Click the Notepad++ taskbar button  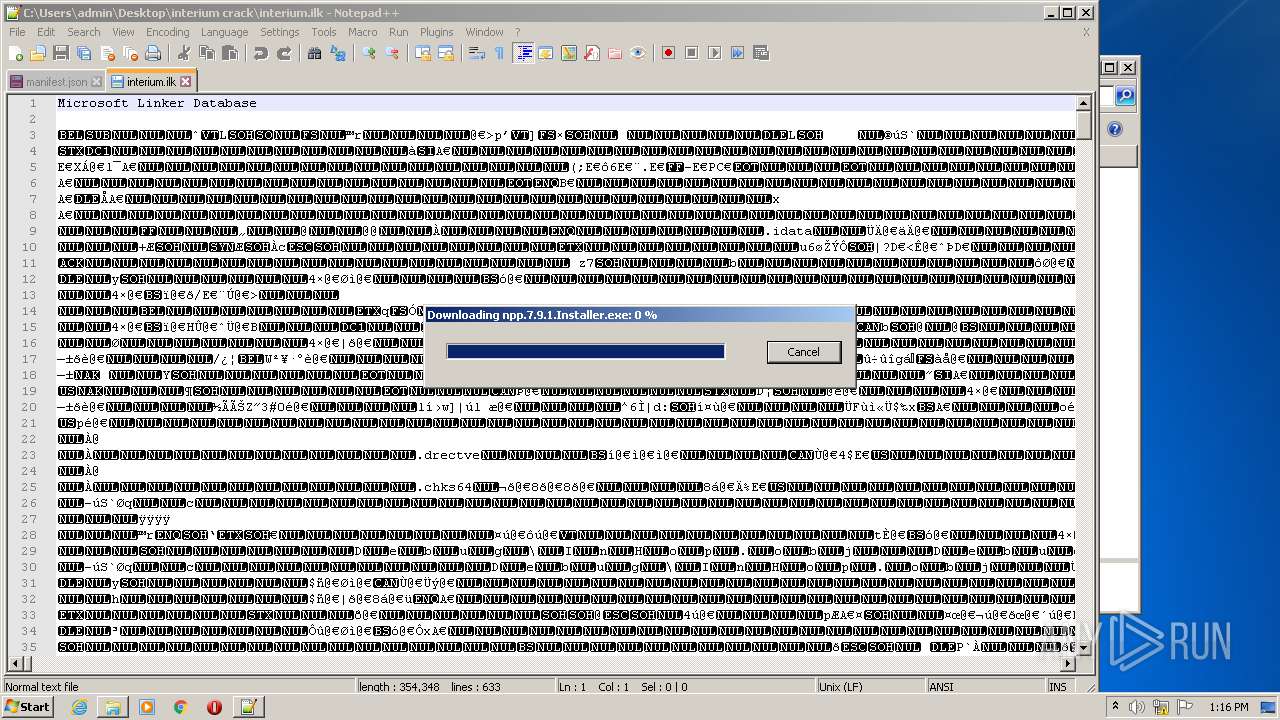tap(248, 707)
